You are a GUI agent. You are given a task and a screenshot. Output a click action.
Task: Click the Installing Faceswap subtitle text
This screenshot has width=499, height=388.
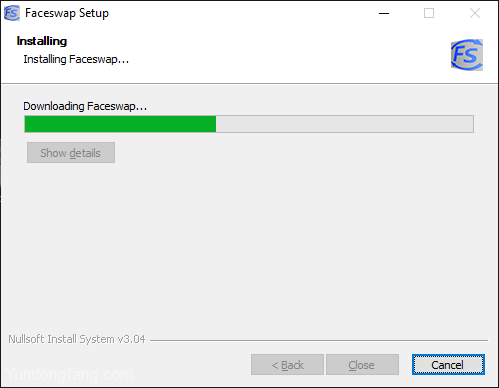[76, 59]
